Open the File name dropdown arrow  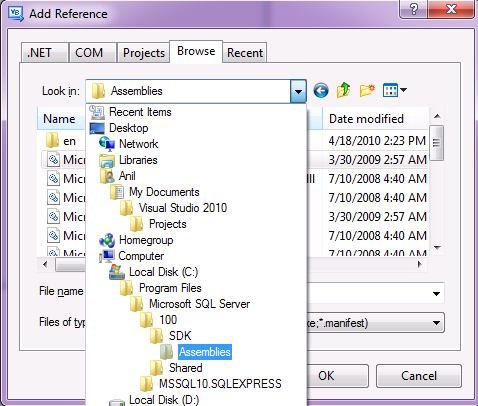[x=436, y=294]
